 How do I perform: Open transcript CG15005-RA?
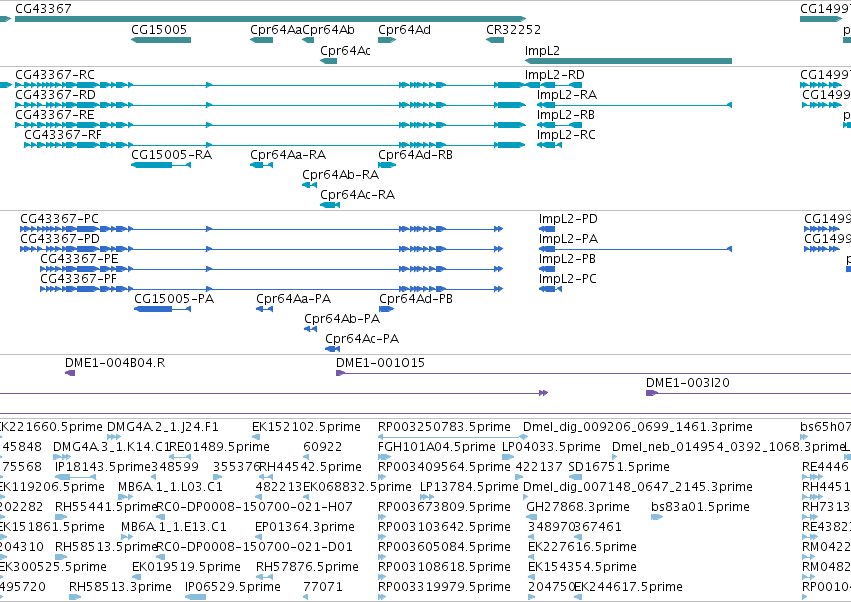point(172,155)
